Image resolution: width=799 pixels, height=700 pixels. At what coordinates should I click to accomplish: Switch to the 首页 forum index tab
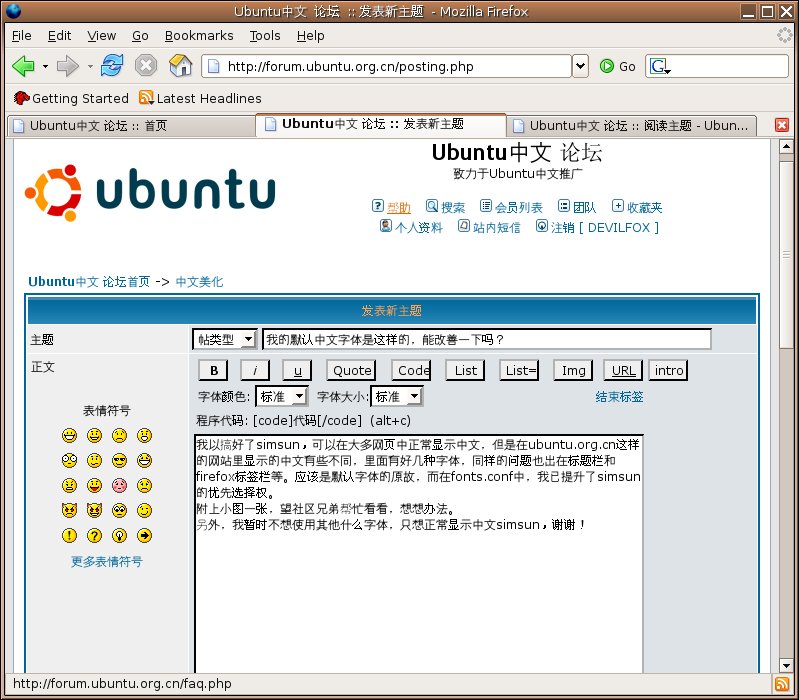click(131, 125)
